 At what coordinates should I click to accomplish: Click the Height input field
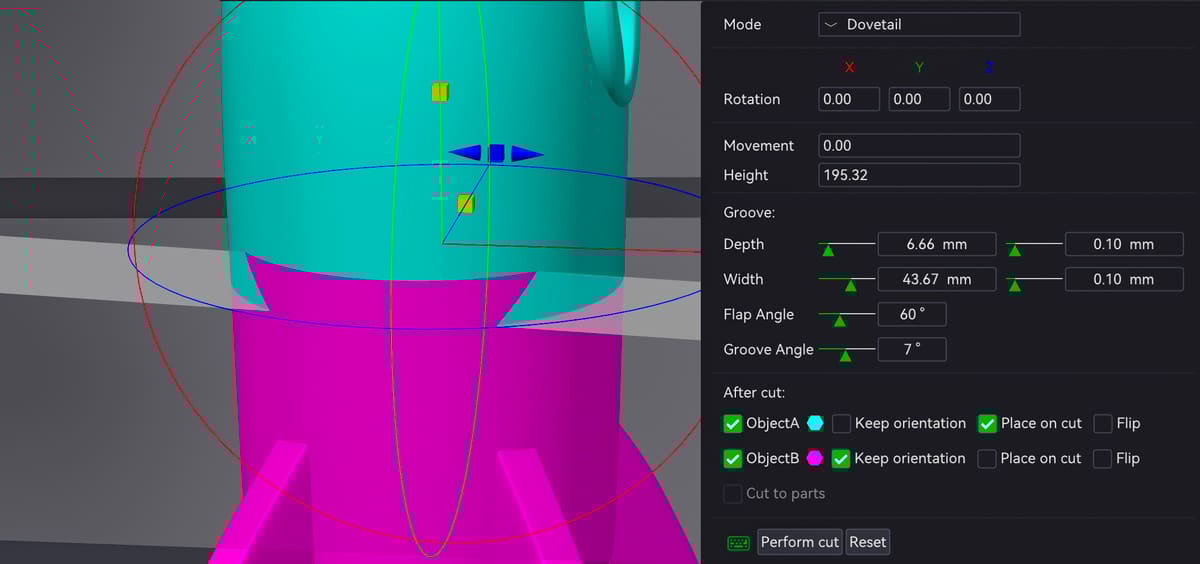(x=919, y=175)
